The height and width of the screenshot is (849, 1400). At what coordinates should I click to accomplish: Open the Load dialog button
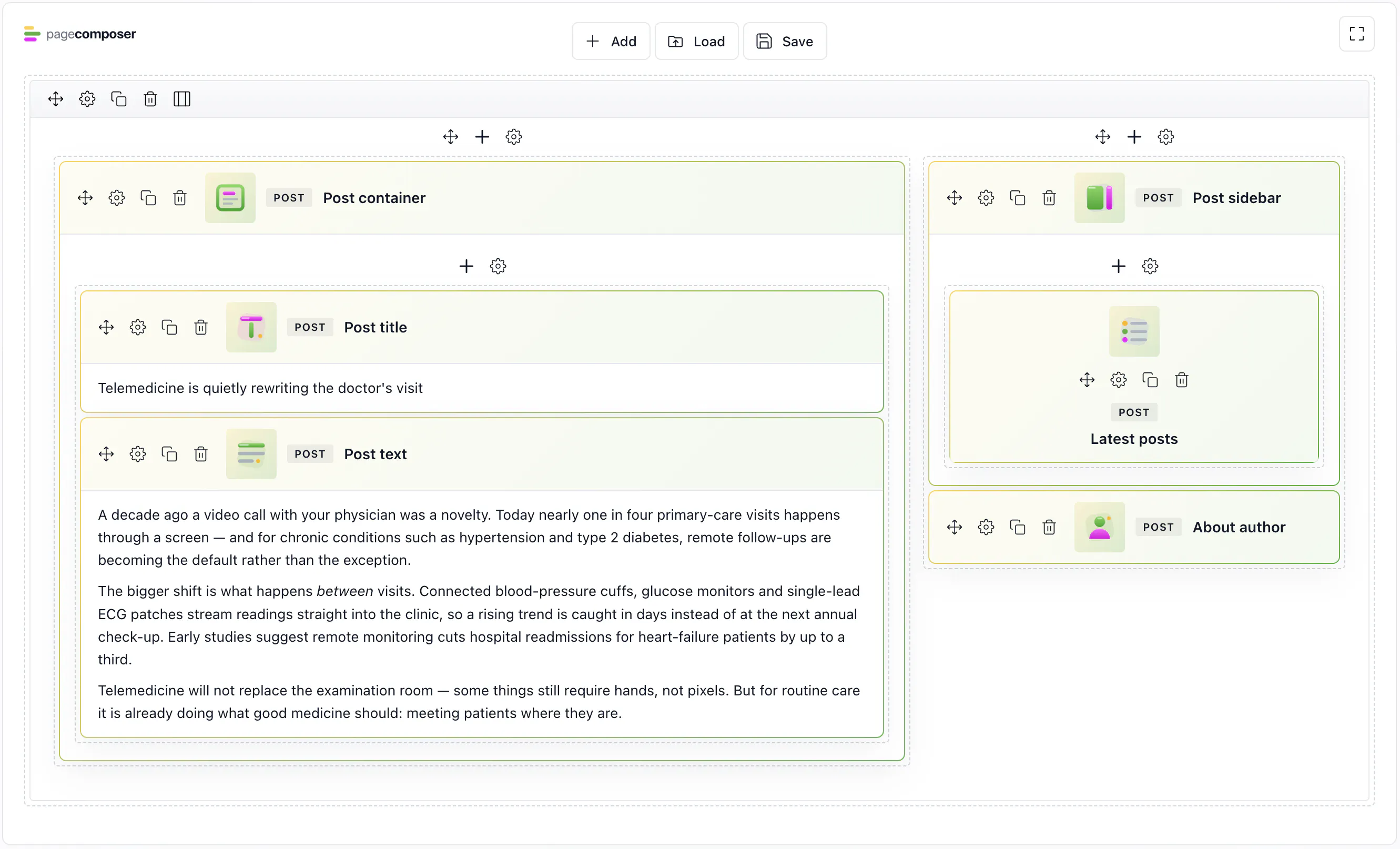(x=696, y=41)
